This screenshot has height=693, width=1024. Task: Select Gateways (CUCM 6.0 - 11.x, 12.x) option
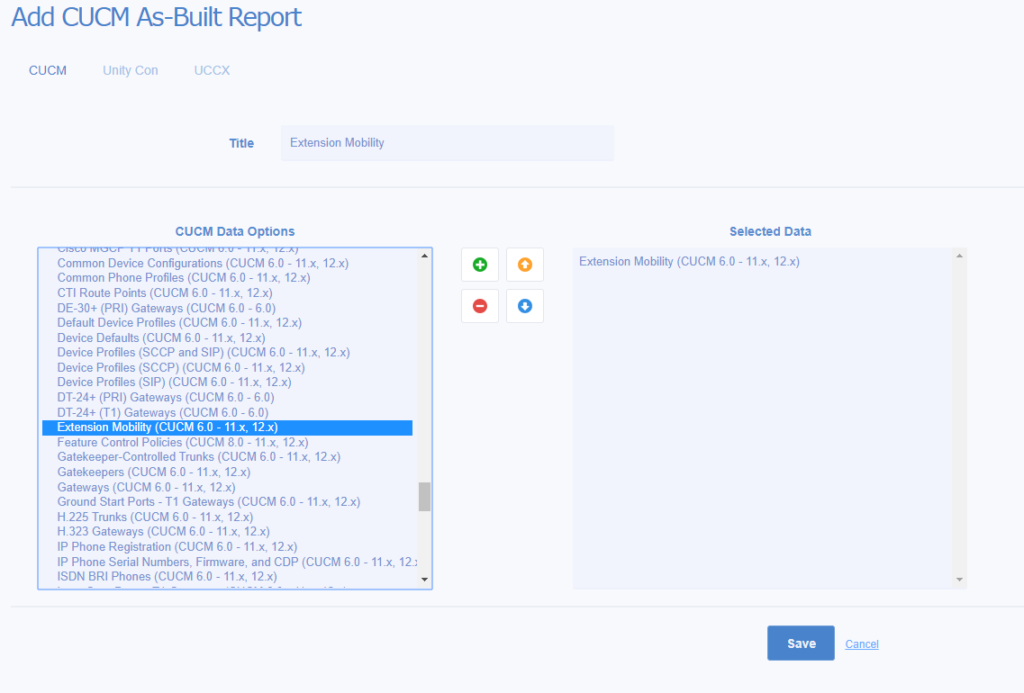(x=227, y=487)
